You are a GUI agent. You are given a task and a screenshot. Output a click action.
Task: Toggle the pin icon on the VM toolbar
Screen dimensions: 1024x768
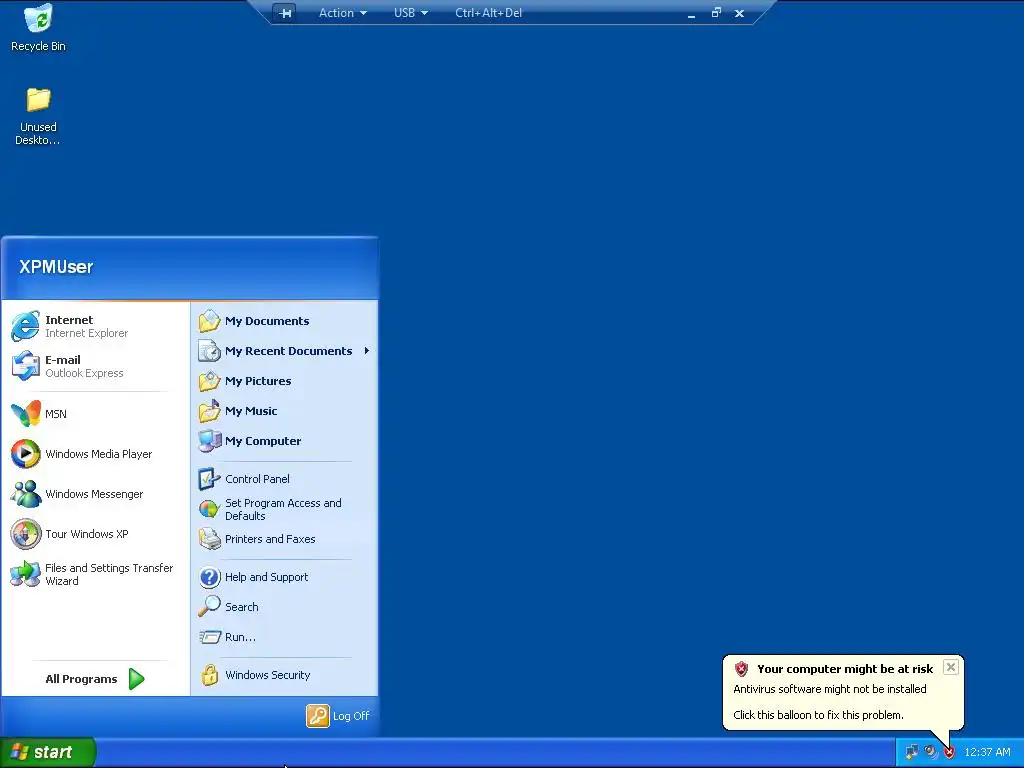click(285, 13)
